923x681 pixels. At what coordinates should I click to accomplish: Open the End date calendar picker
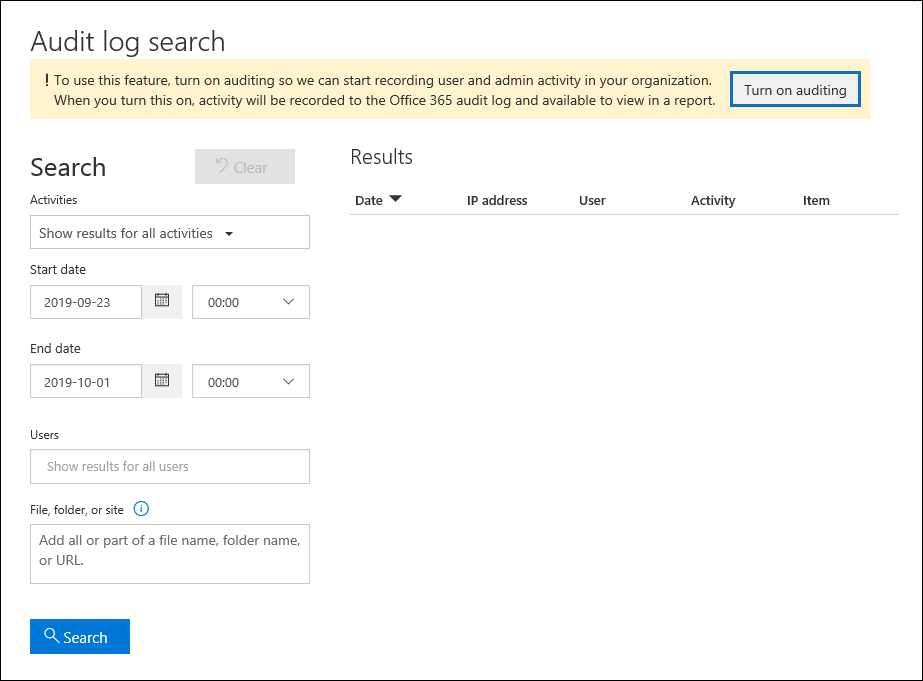[161, 381]
